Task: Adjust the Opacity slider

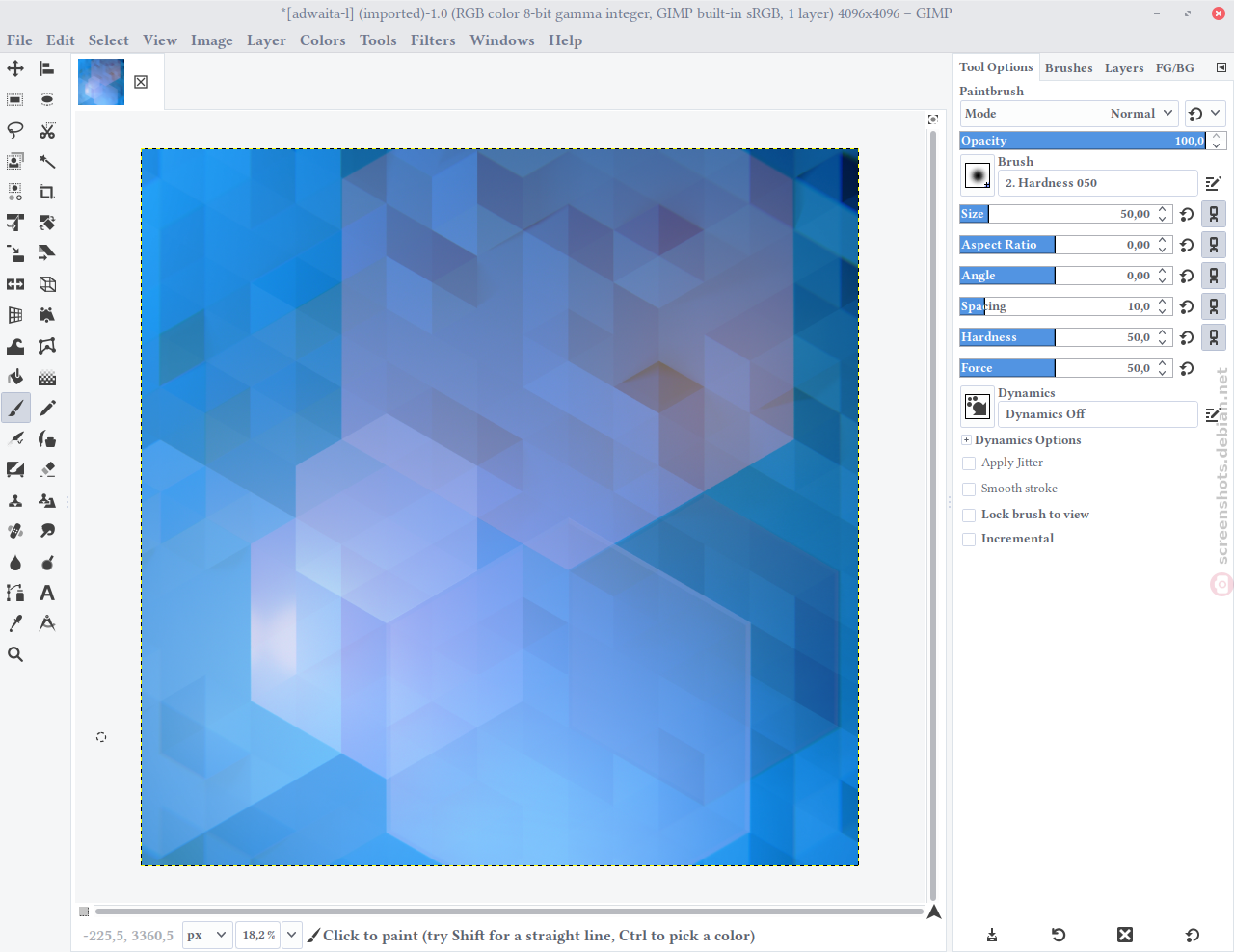Action: (1083, 141)
